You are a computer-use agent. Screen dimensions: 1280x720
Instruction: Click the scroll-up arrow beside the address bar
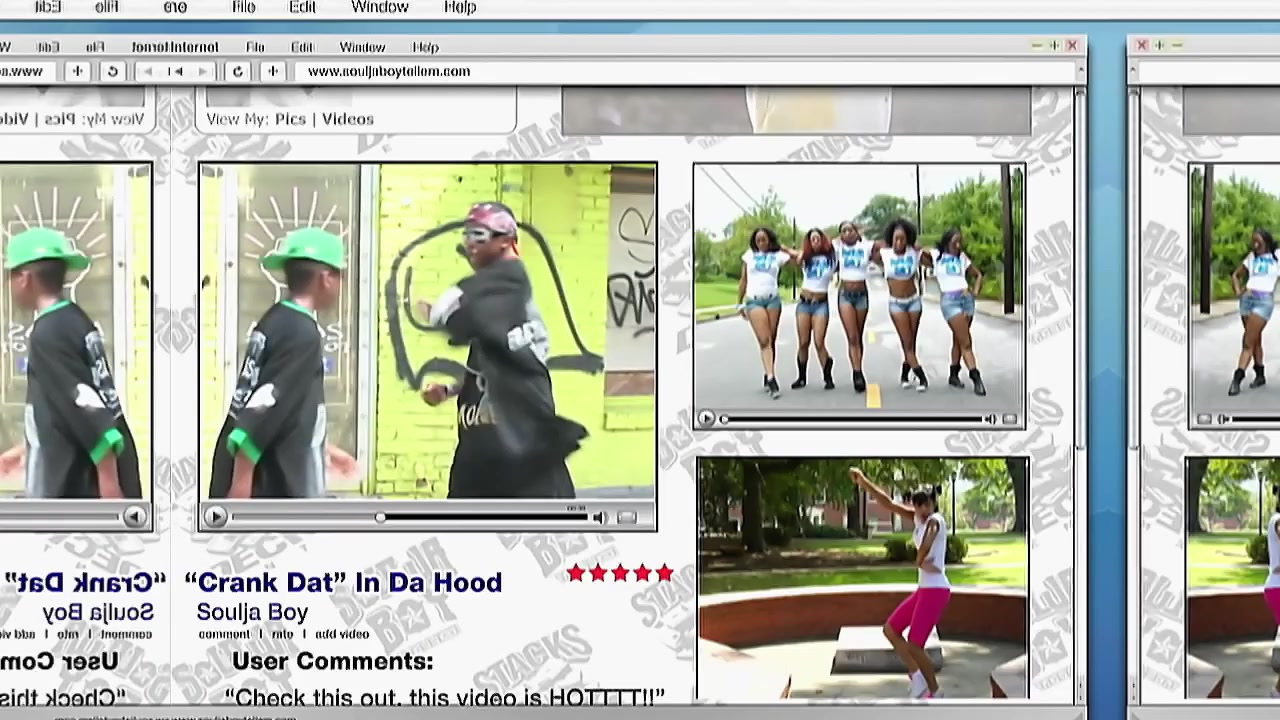1079,71
